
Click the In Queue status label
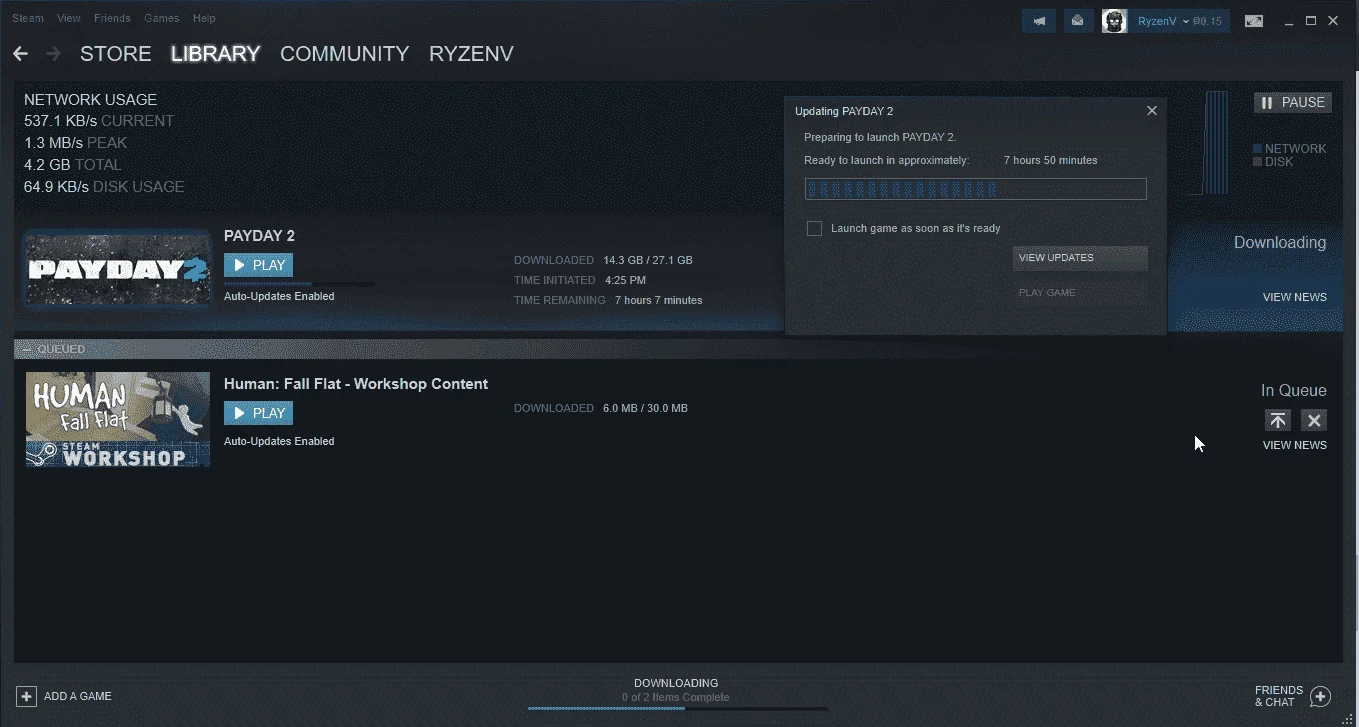pyautogui.click(x=1294, y=390)
